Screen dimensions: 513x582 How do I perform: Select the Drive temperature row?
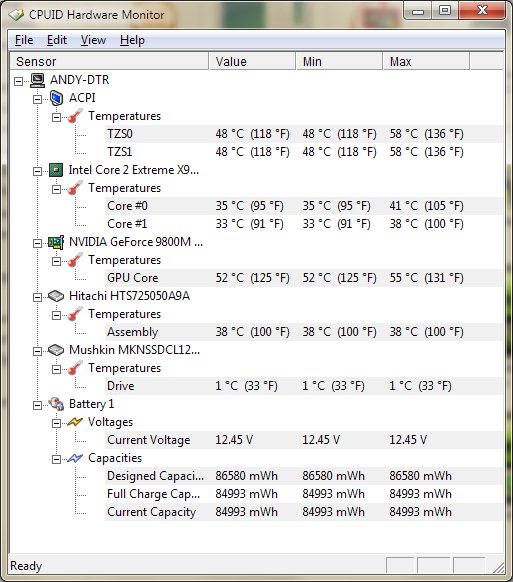click(x=304, y=386)
